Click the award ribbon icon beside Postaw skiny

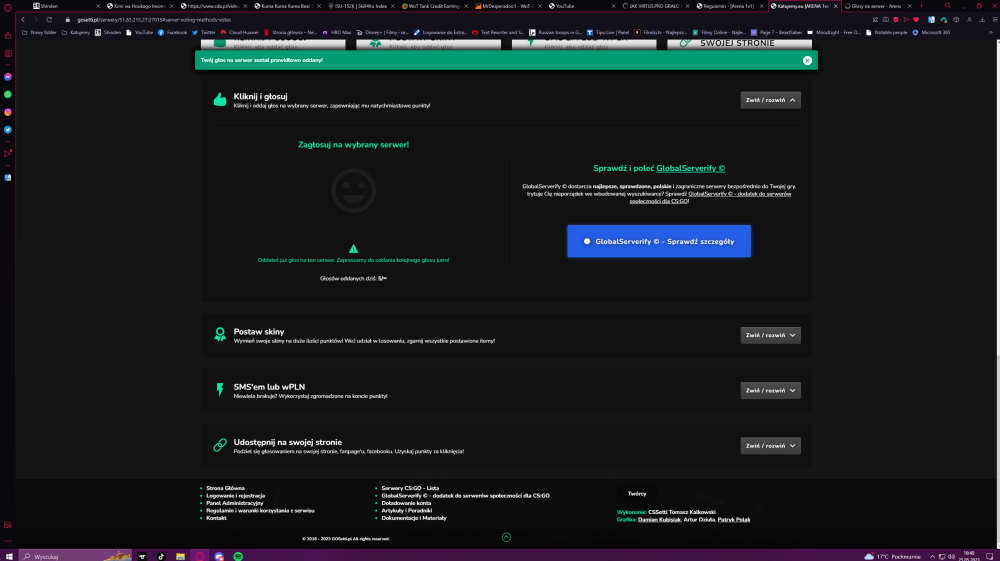point(220,335)
